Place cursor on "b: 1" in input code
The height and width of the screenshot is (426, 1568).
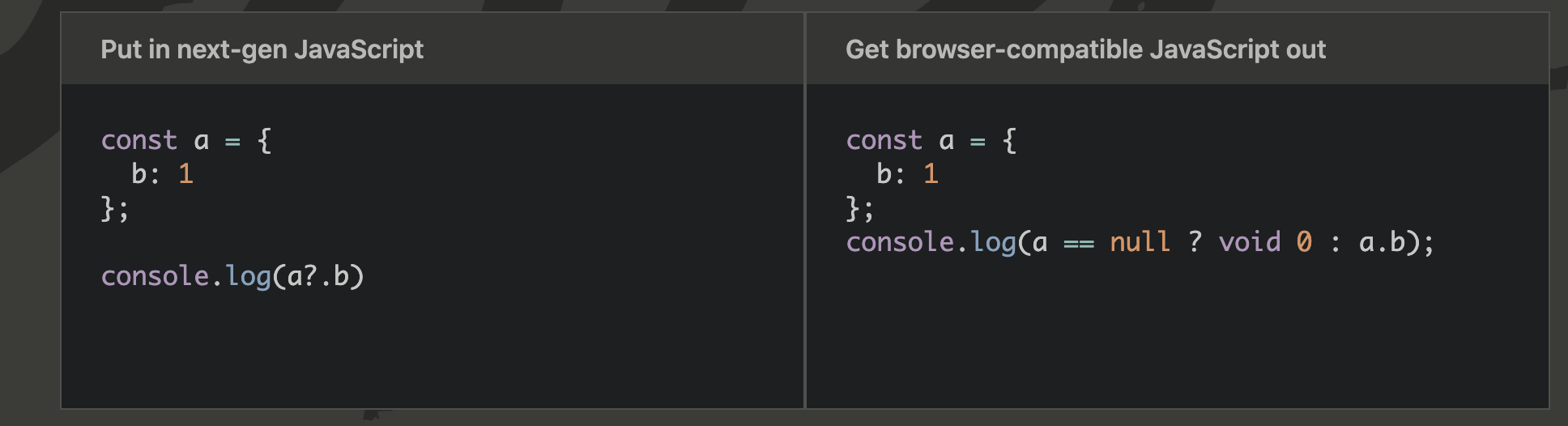162,174
